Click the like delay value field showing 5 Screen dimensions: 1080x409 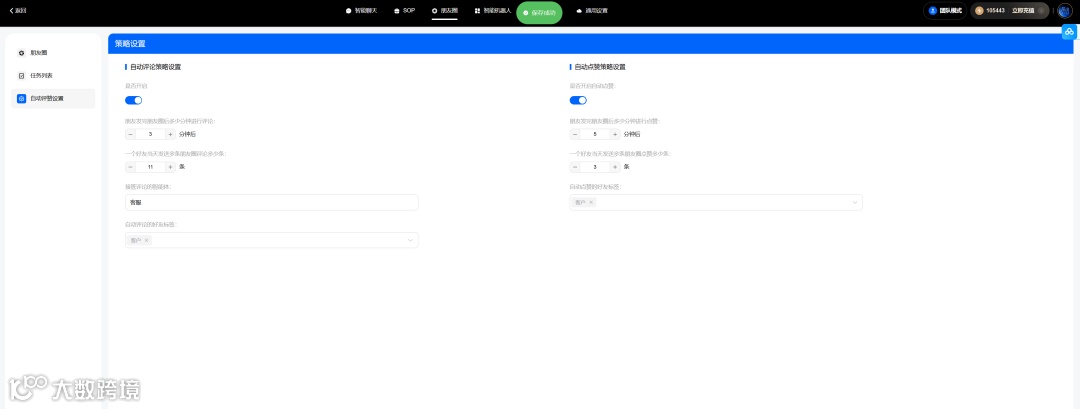coord(595,134)
